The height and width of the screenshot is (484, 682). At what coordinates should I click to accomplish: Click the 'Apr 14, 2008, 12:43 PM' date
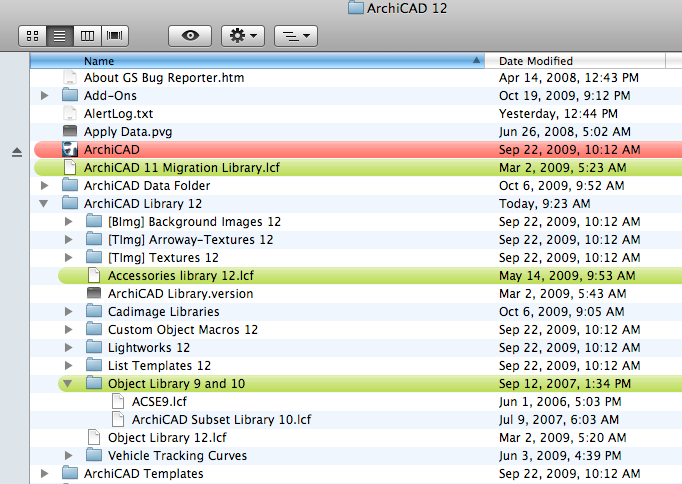click(569, 78)
